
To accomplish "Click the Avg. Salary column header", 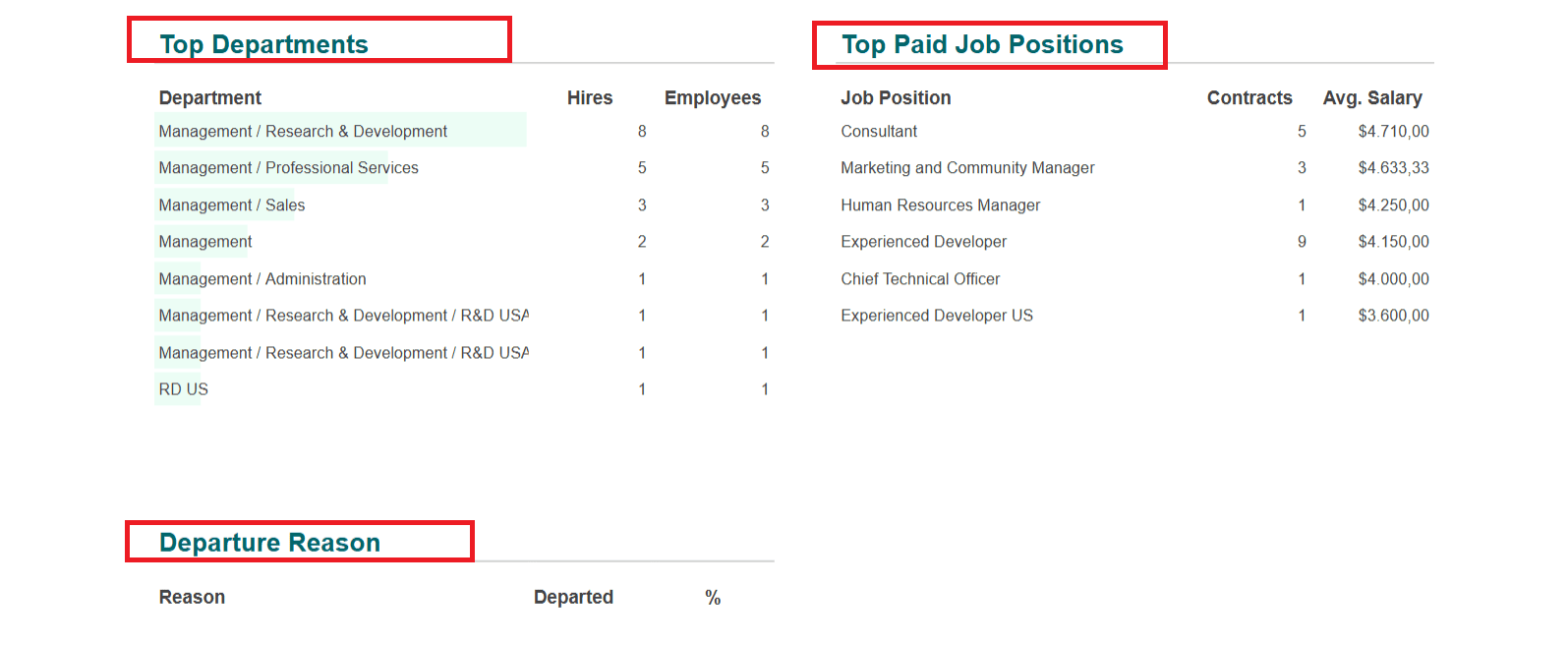I will (x=1371, y=97).
